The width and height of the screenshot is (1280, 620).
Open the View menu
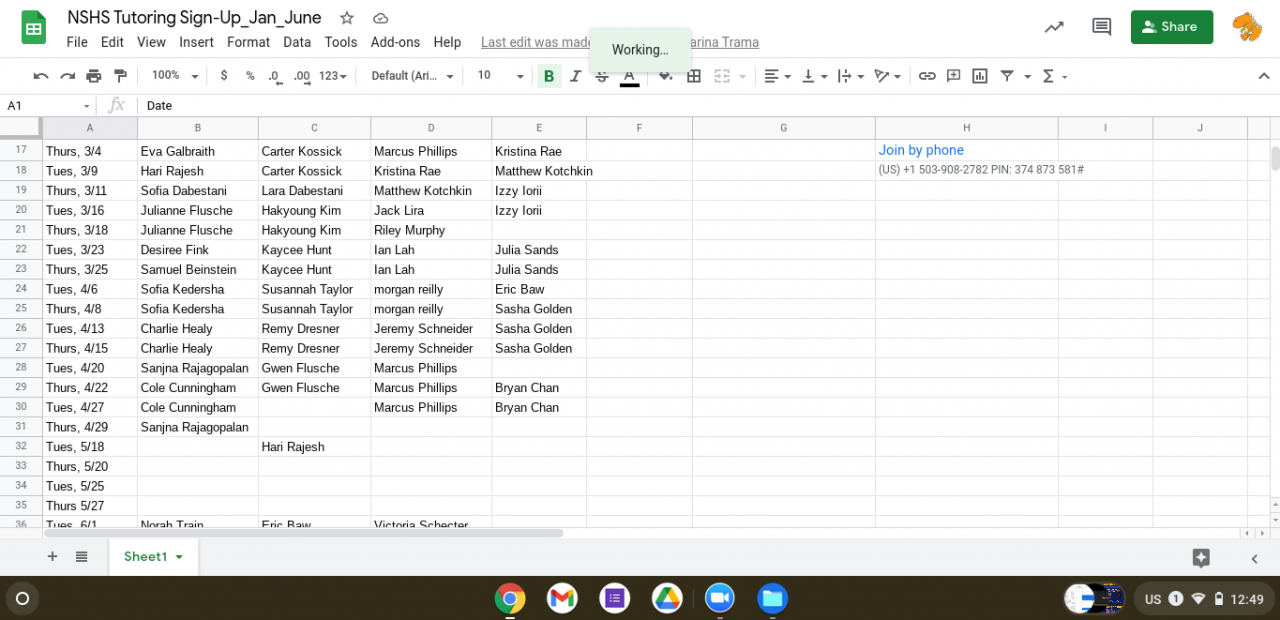151,42
